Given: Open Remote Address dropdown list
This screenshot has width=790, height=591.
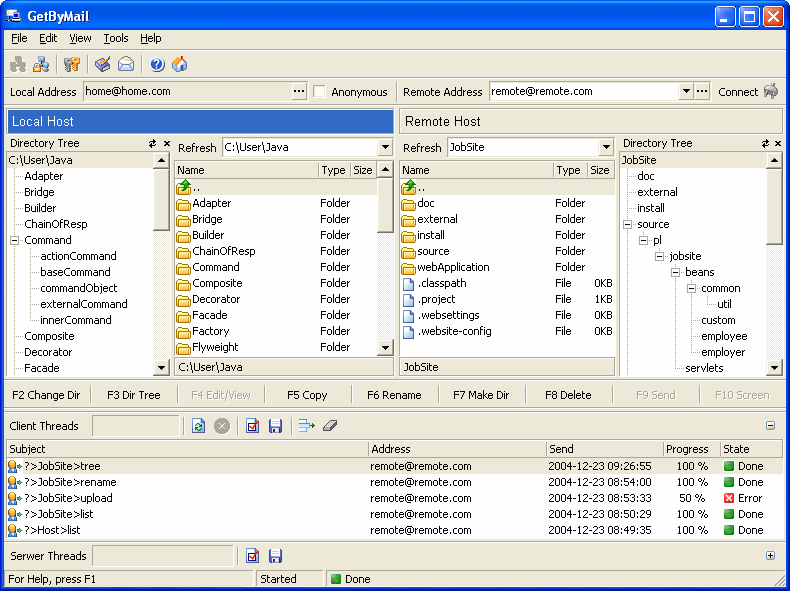Looking at the screenshot, I should [686, 92].
